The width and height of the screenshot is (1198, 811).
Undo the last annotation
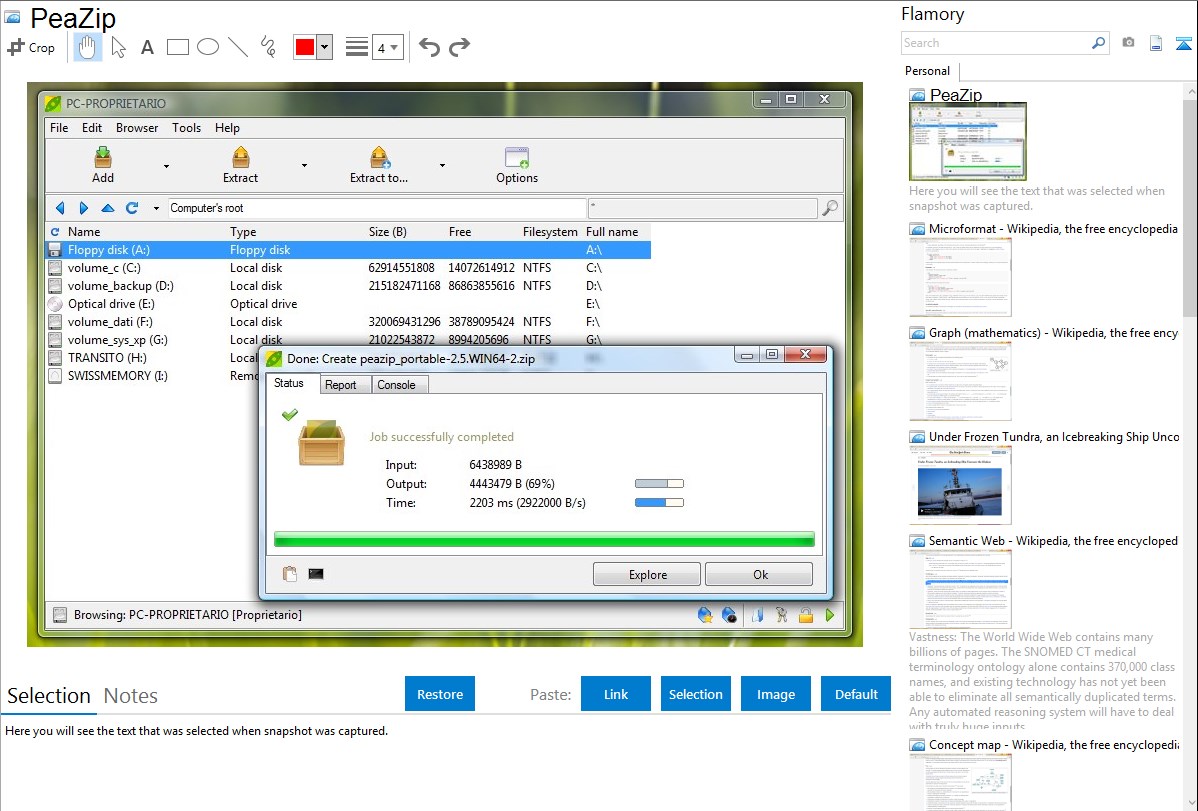coord(429,47)
